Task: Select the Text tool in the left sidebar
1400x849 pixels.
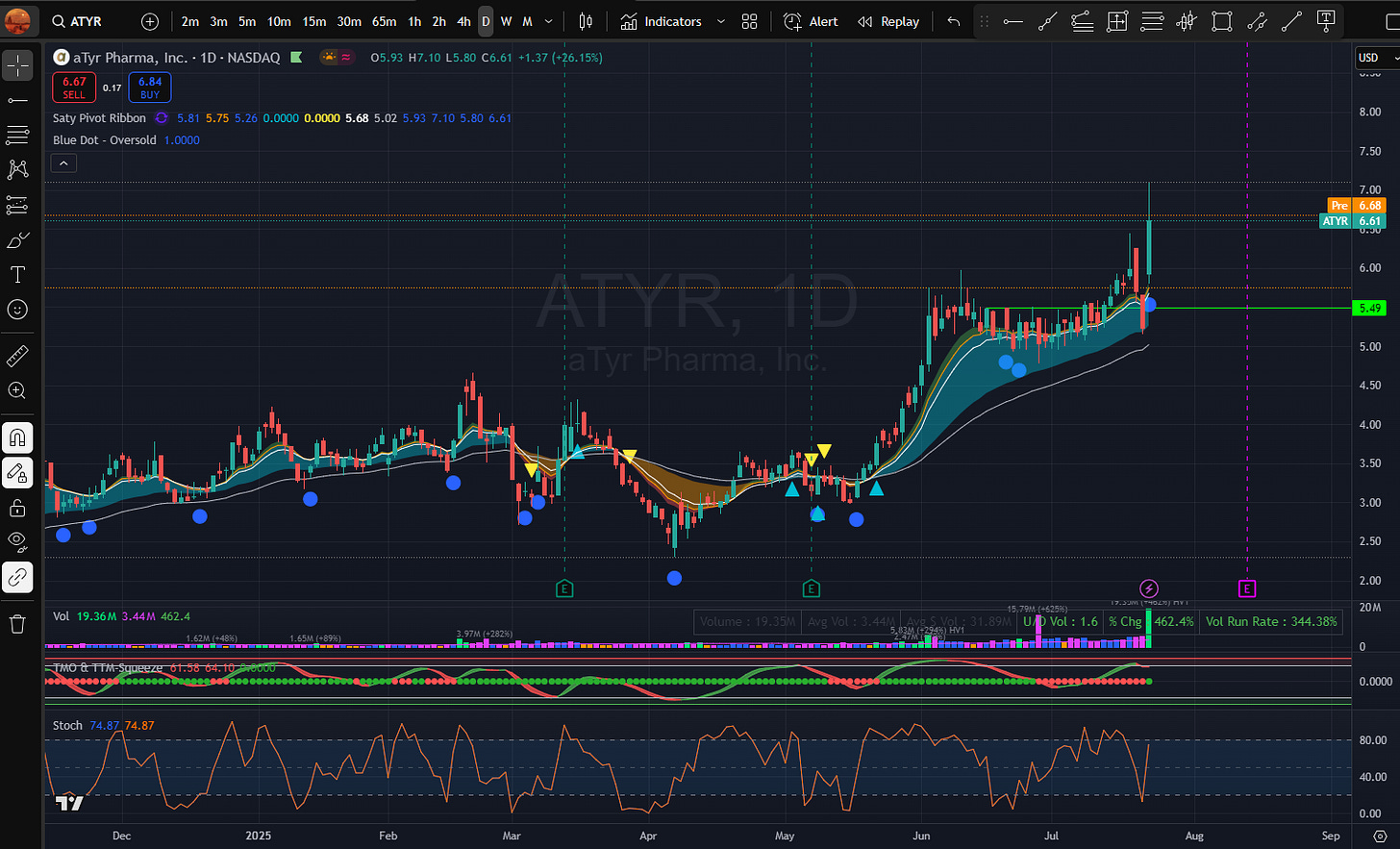Action: [x=17, y=275]
